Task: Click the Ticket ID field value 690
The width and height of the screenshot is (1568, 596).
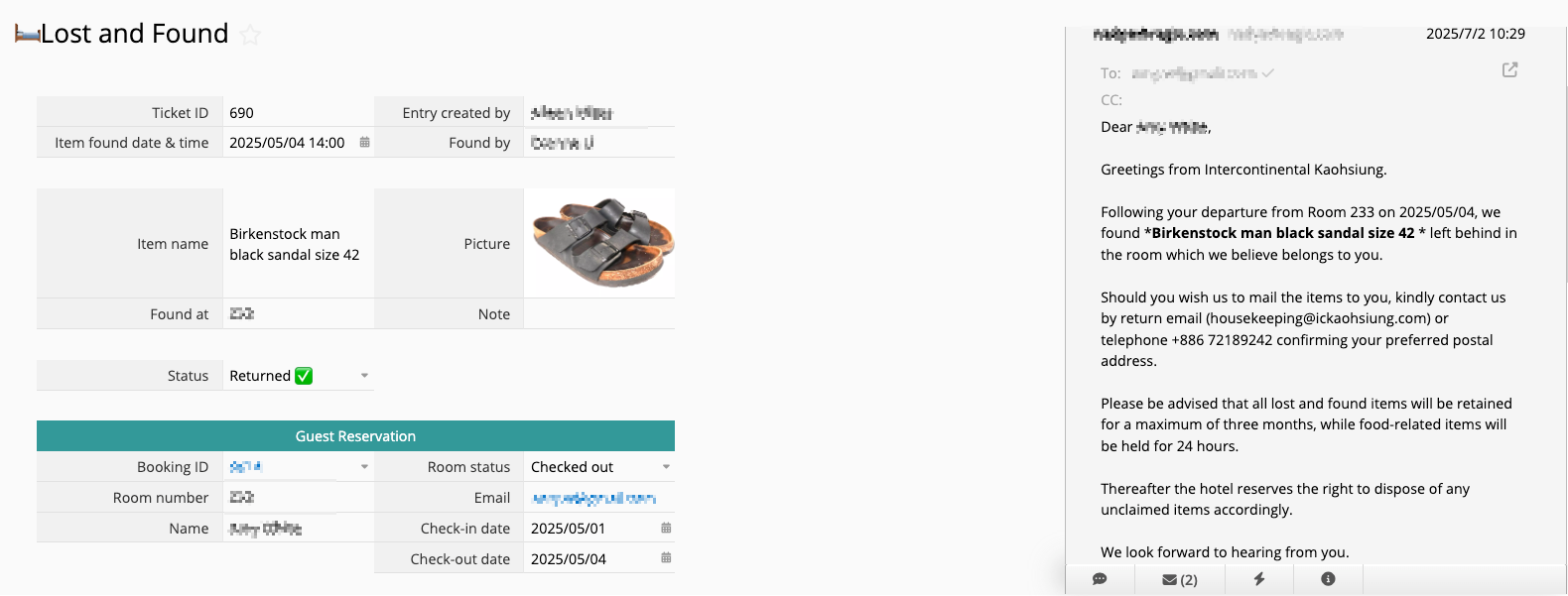Action: pyautogui.click(x=242, y=113)
